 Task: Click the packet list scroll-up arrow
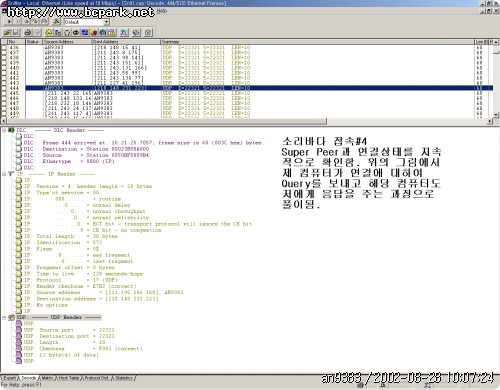[496, 42]
